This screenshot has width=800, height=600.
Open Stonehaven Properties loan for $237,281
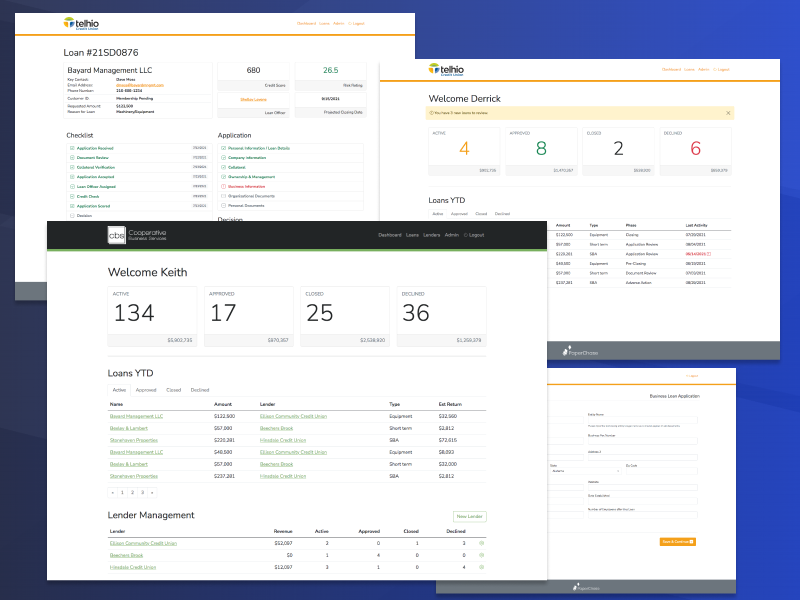[134, 476]
